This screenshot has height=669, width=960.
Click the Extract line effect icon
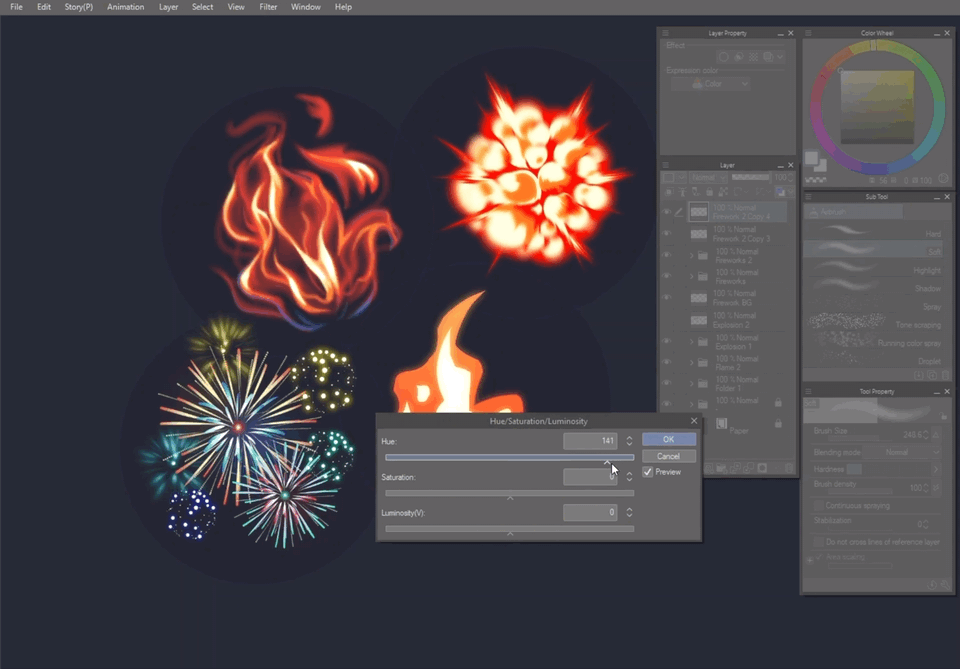click(x=739, y=57)
